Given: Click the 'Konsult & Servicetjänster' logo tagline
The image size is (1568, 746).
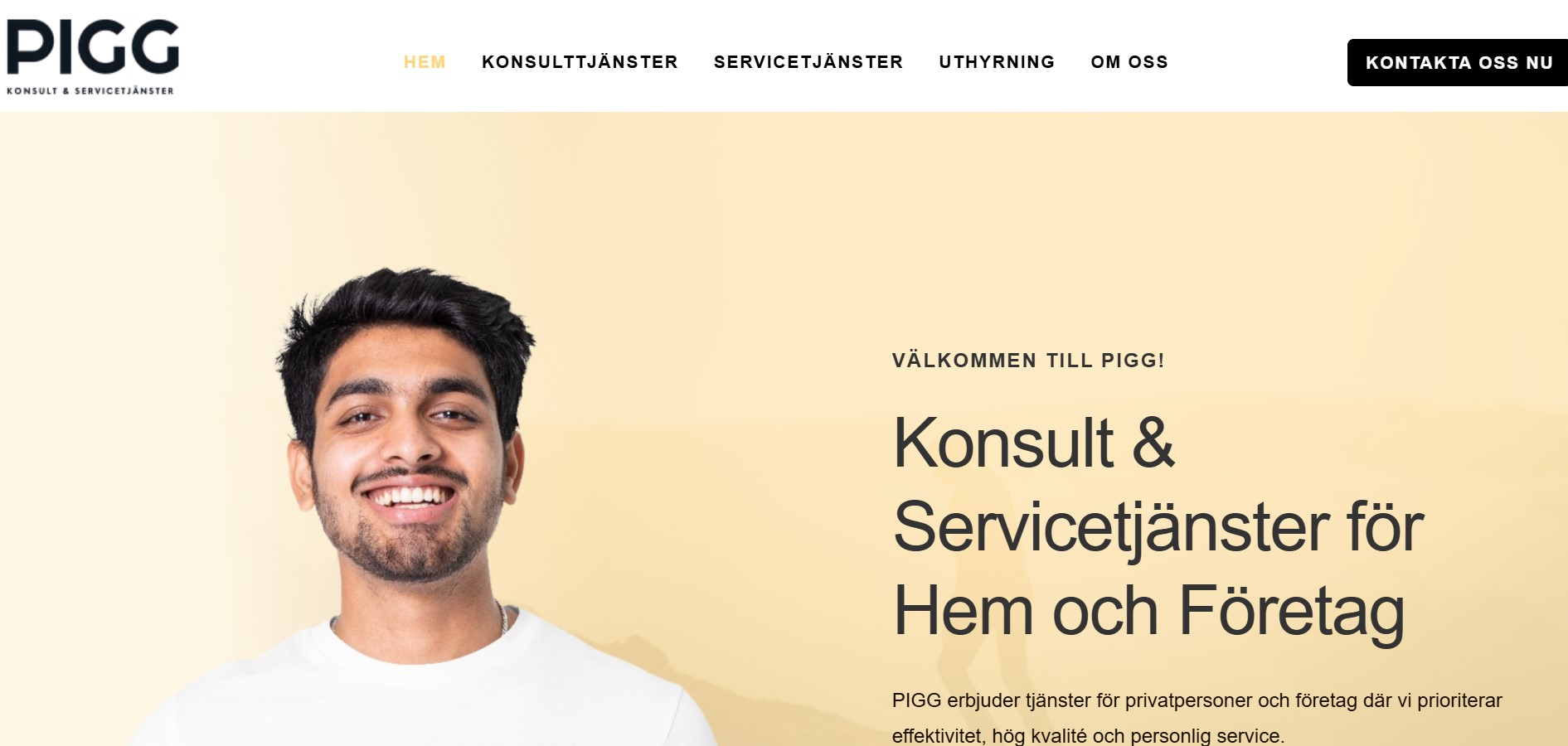Looking at the screenshot, I should tap(90, 91).
